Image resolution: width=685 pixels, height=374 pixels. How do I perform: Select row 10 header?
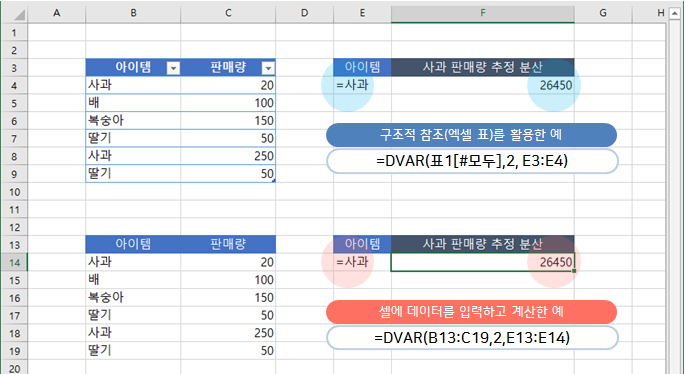14,192
